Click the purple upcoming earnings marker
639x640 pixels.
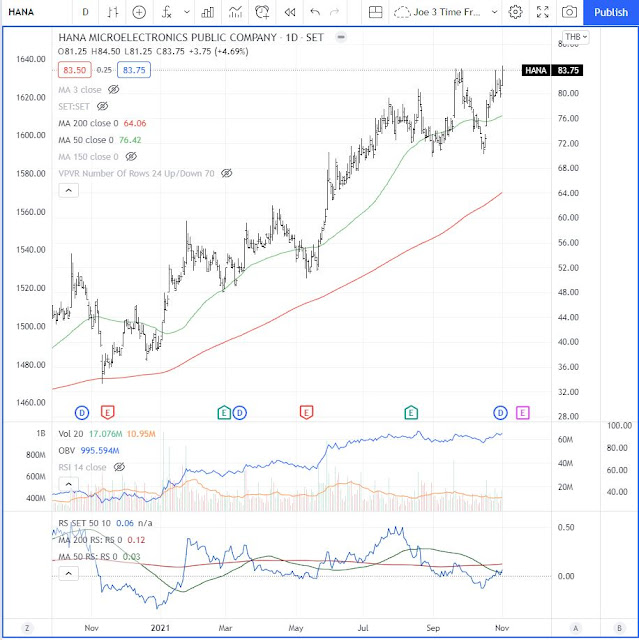(x=523, y=413)
